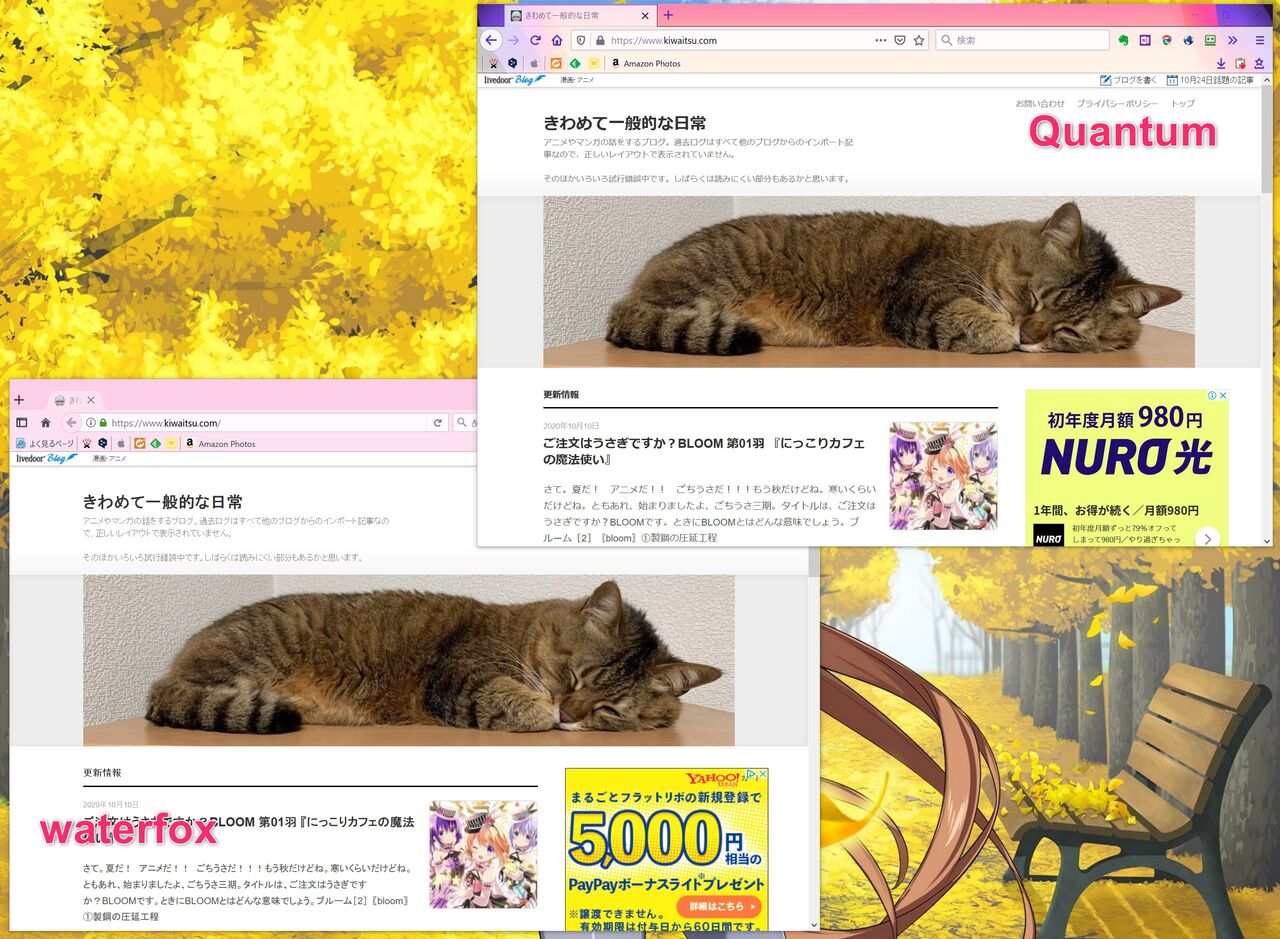Click the トップ navigation link
1280x939 pixels.
pos(1182,104)
